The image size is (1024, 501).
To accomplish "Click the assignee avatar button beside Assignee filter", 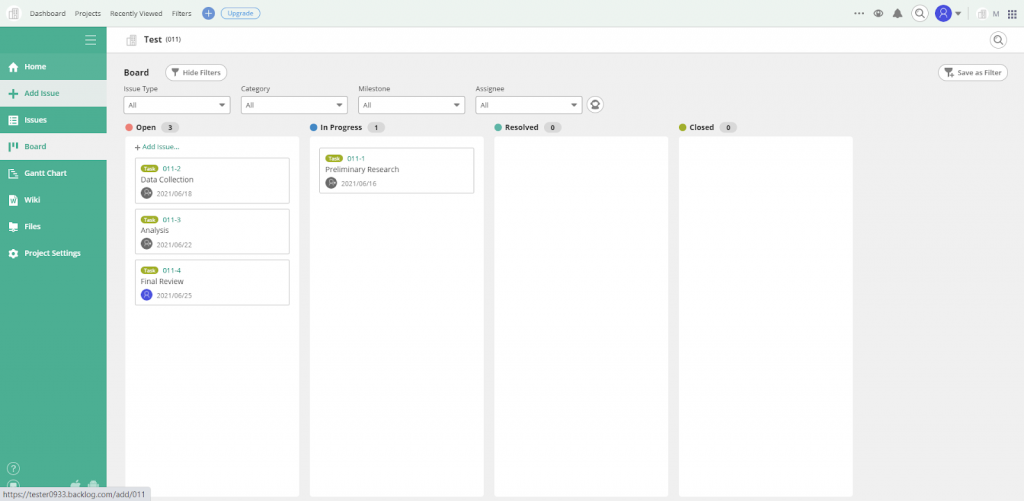I will tap(595, 105).
